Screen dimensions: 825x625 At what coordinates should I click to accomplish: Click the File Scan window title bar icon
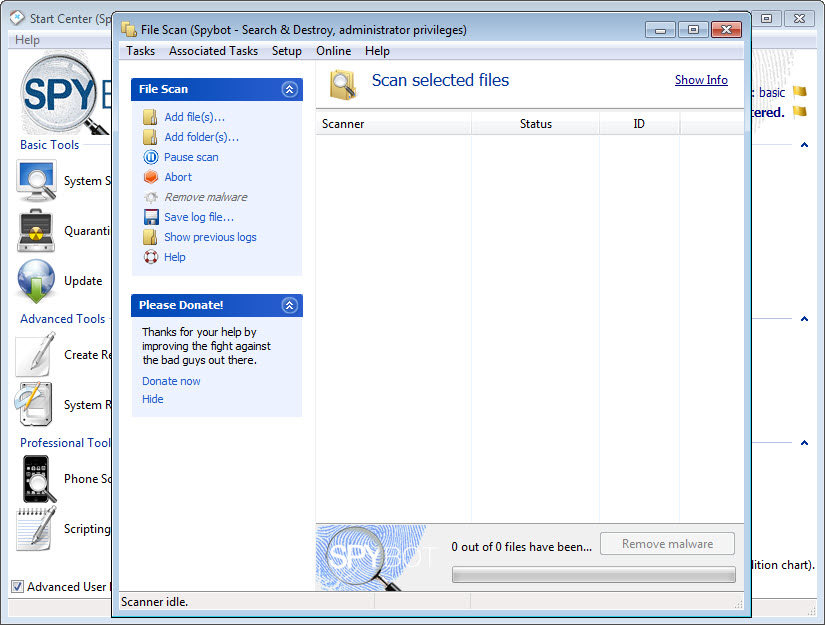pyautogui.click(x=129, y=29)
